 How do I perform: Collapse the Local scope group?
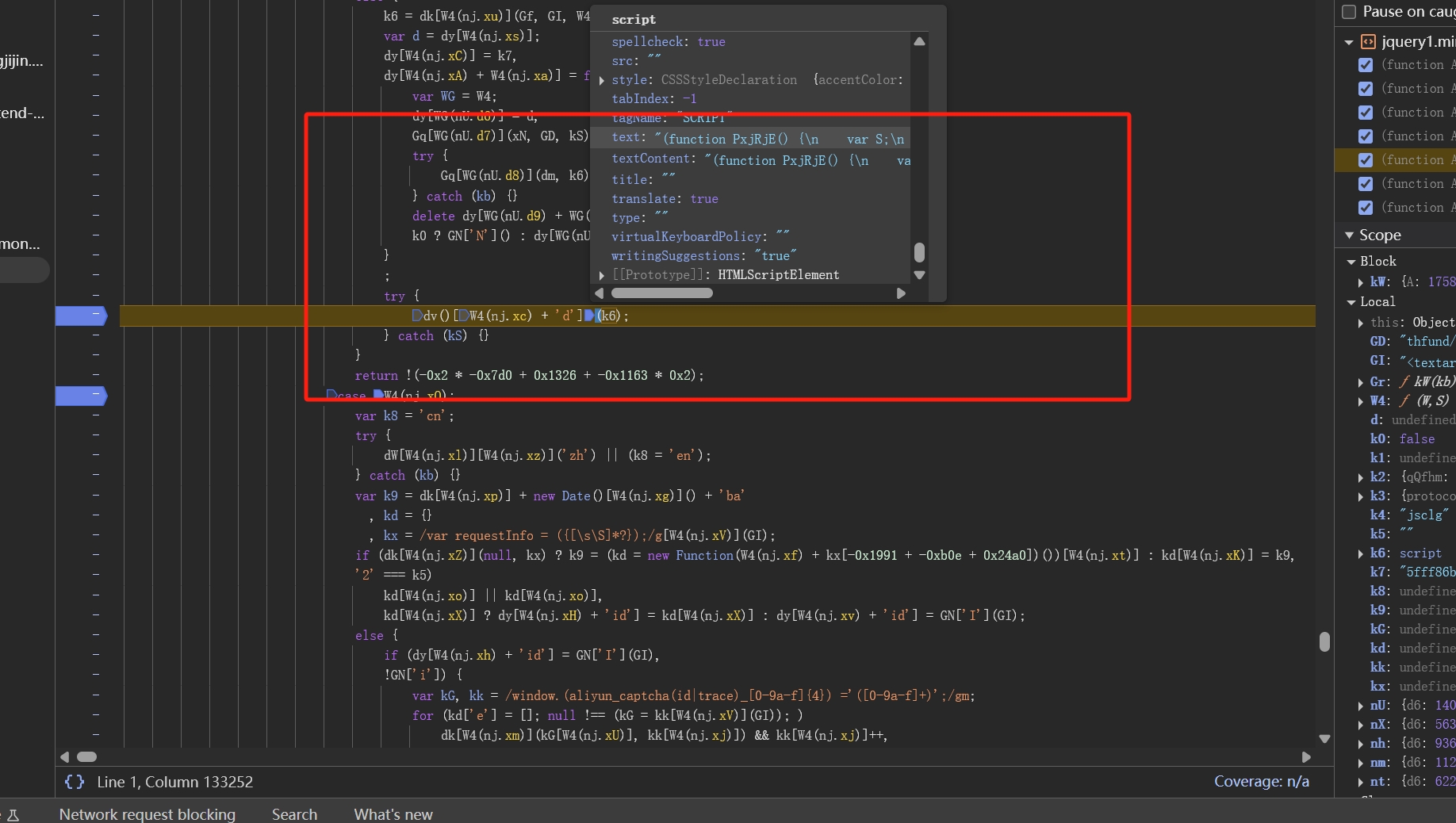coord(1351,302)
